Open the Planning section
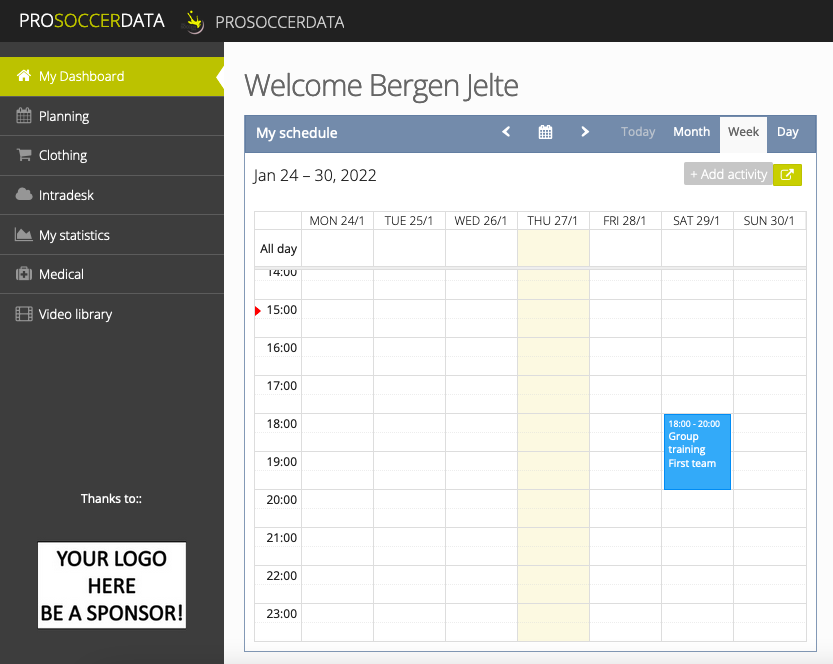 pos(112,116)
